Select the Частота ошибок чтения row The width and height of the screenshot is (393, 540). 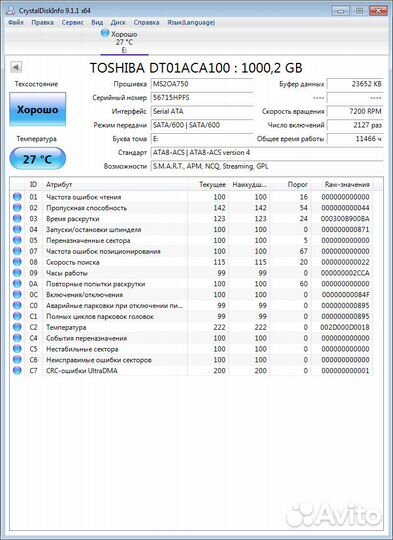point(192,197)
